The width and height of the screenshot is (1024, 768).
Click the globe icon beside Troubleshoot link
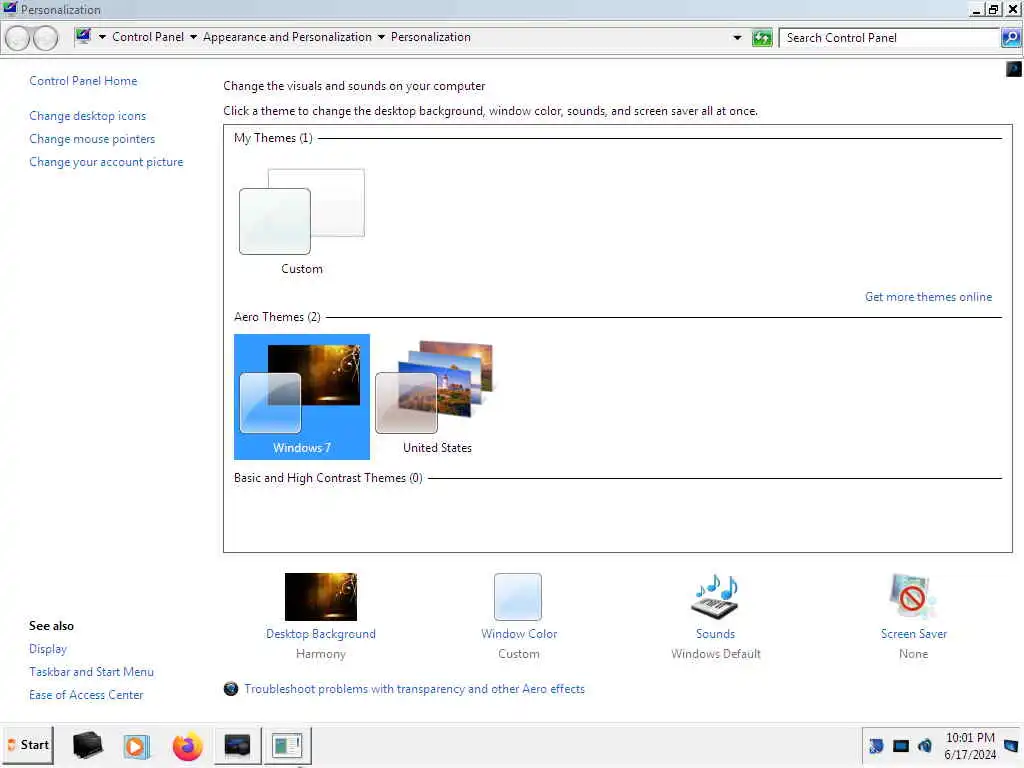coord(231,689)
